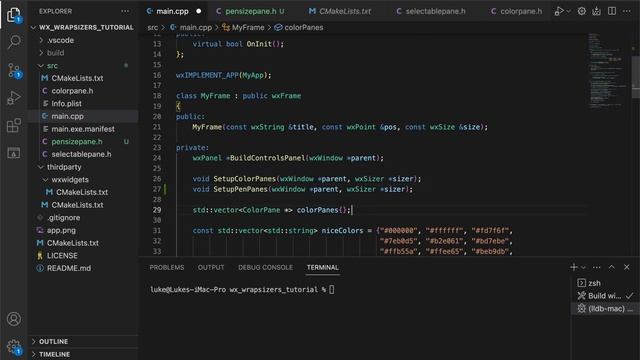The height and width of the screenshot is (360, 640).
Task: Click line number 29 in the gutter
Action: [x=157, y=210]
